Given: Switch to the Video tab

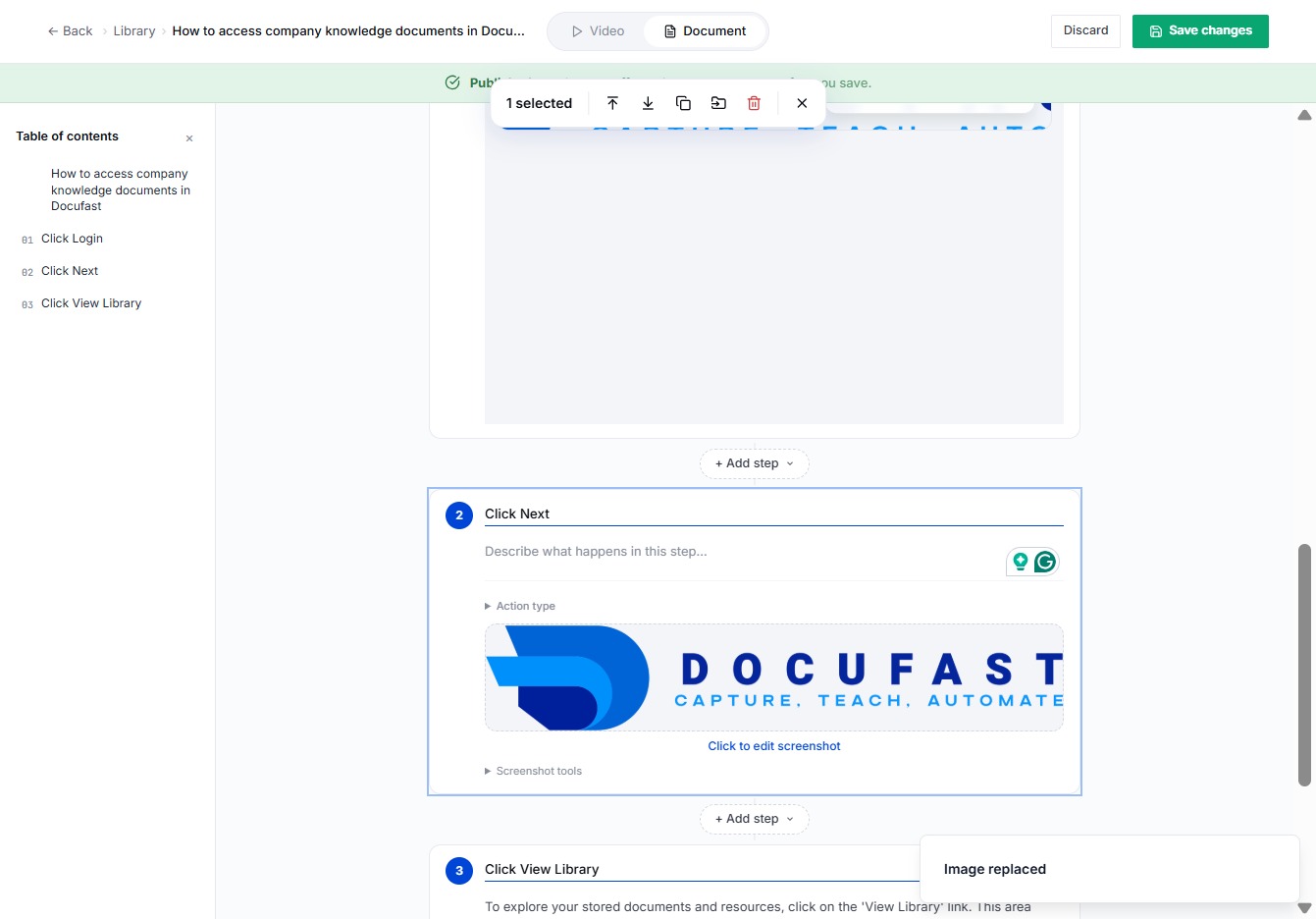Looking at the screenshot, I should click(598, 31).
